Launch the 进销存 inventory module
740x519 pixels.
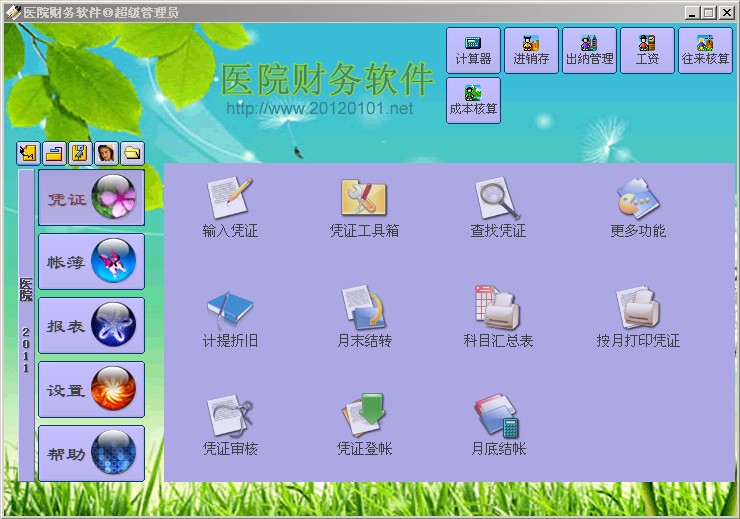(x=531, y=50)
